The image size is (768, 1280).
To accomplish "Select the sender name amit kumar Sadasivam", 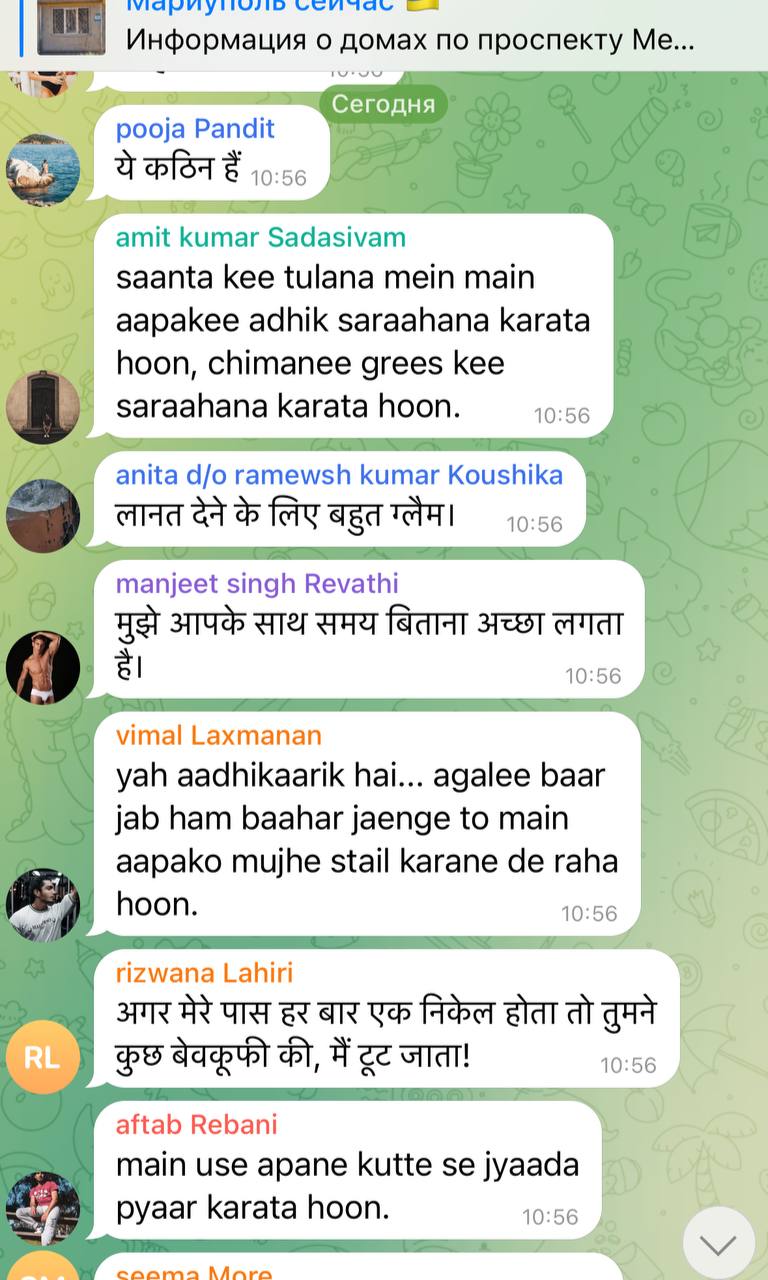I will (x=261, y=237).
